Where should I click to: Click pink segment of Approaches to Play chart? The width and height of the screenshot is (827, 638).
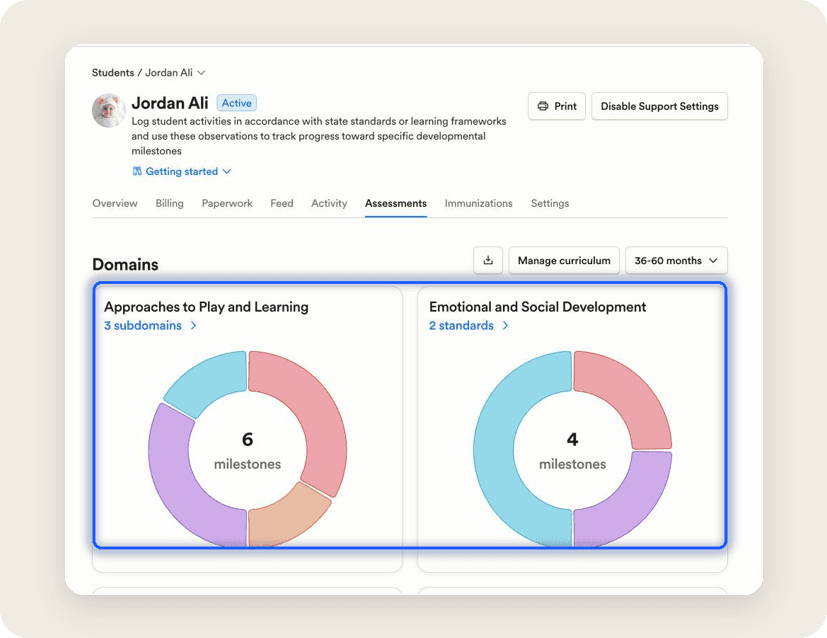(316, 417)
